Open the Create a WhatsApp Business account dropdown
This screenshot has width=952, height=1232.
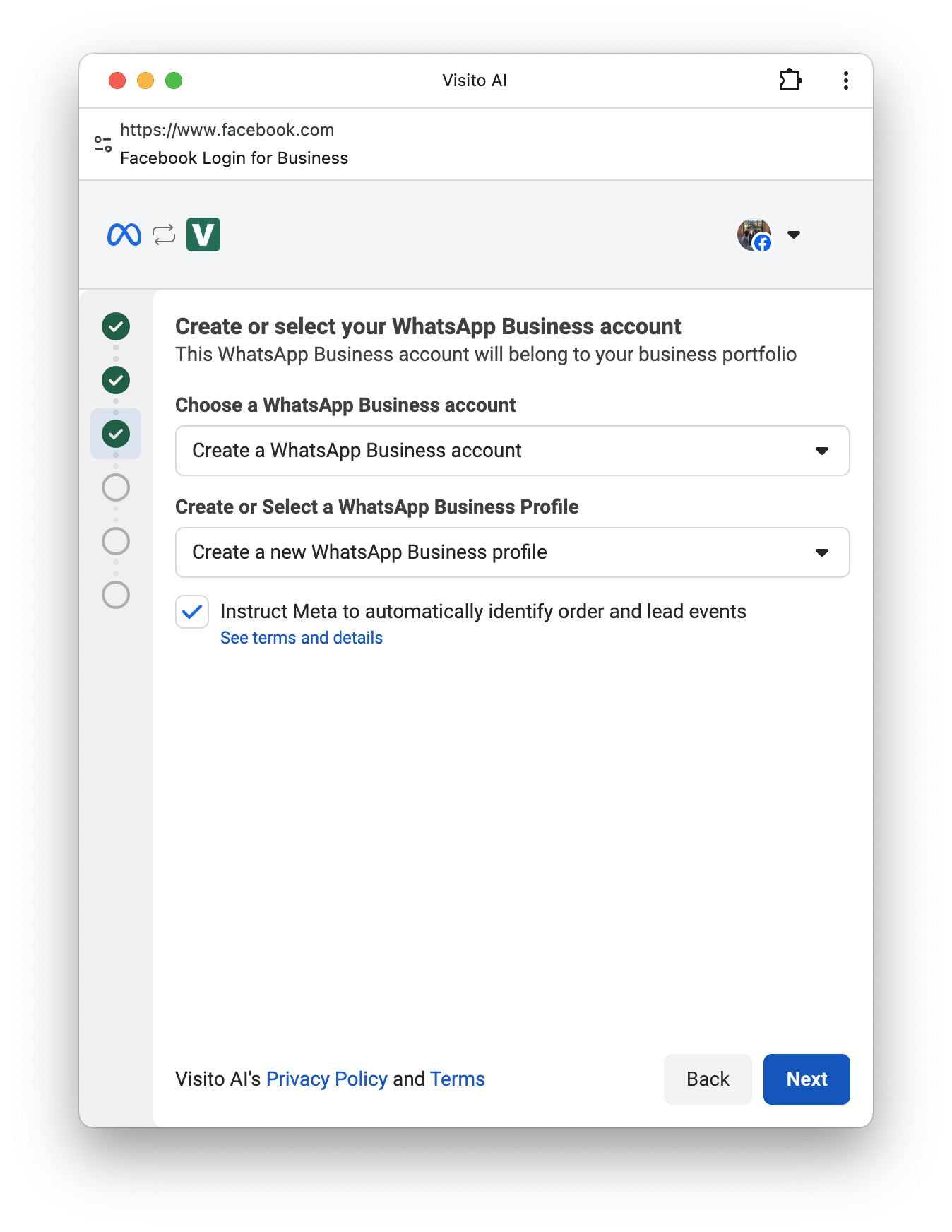coord(512,451)
